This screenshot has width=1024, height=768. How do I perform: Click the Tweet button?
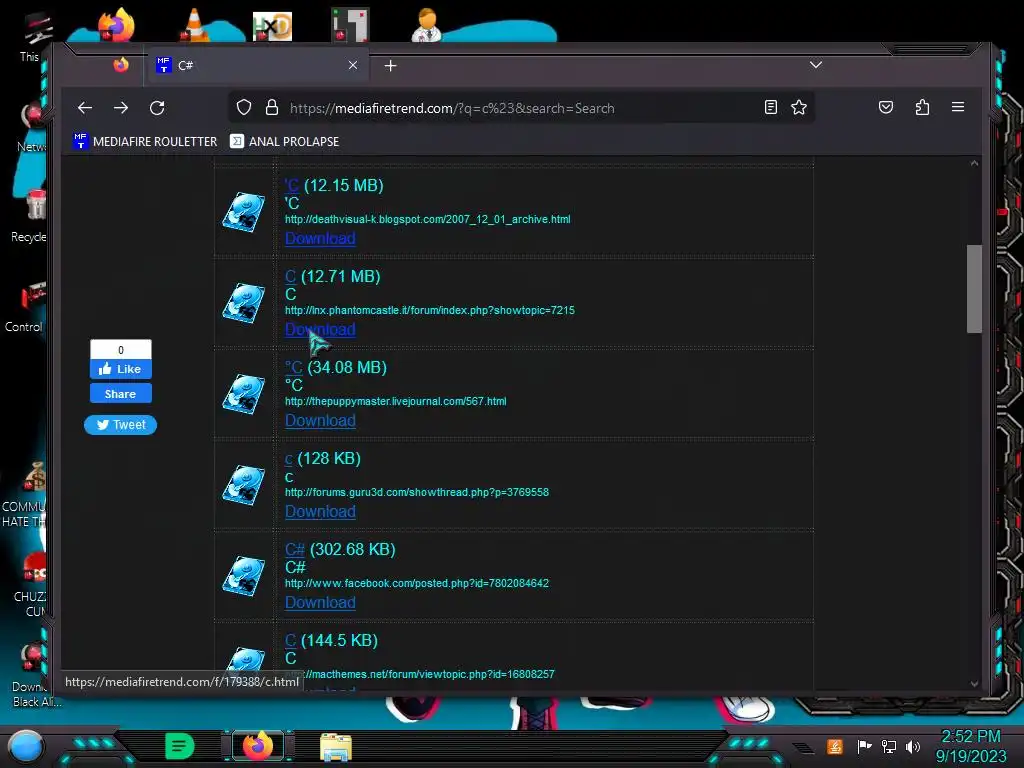point(121,424)
